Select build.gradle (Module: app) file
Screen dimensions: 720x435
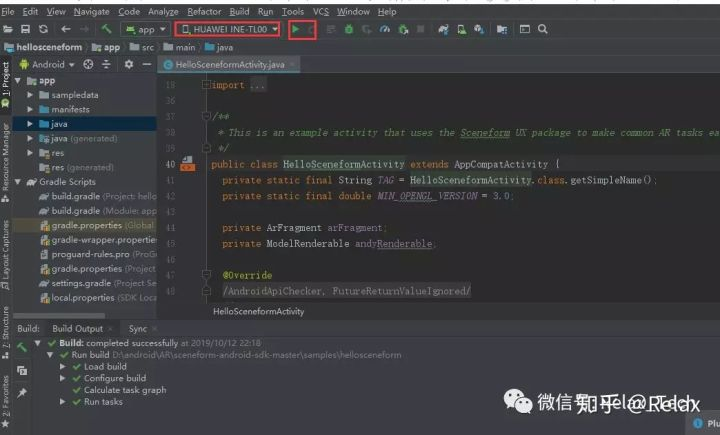pos(98,211)
